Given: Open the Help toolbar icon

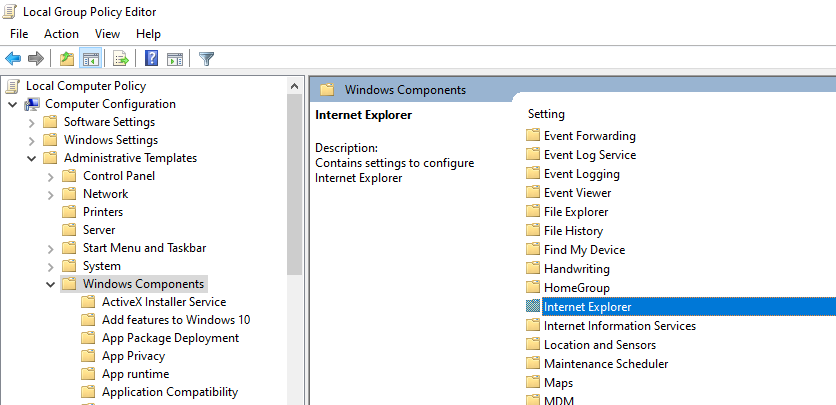Looking at the screenshot, I should click(151, 59).
